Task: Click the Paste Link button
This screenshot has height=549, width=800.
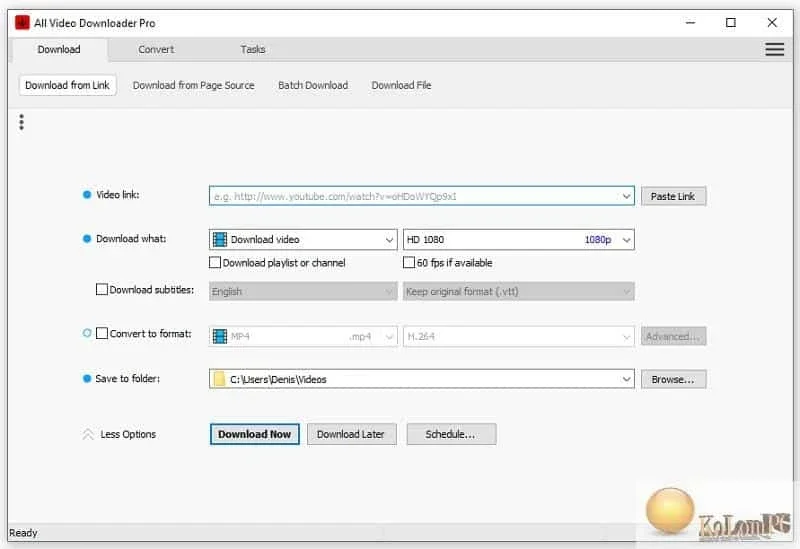Action: [673, 196]
